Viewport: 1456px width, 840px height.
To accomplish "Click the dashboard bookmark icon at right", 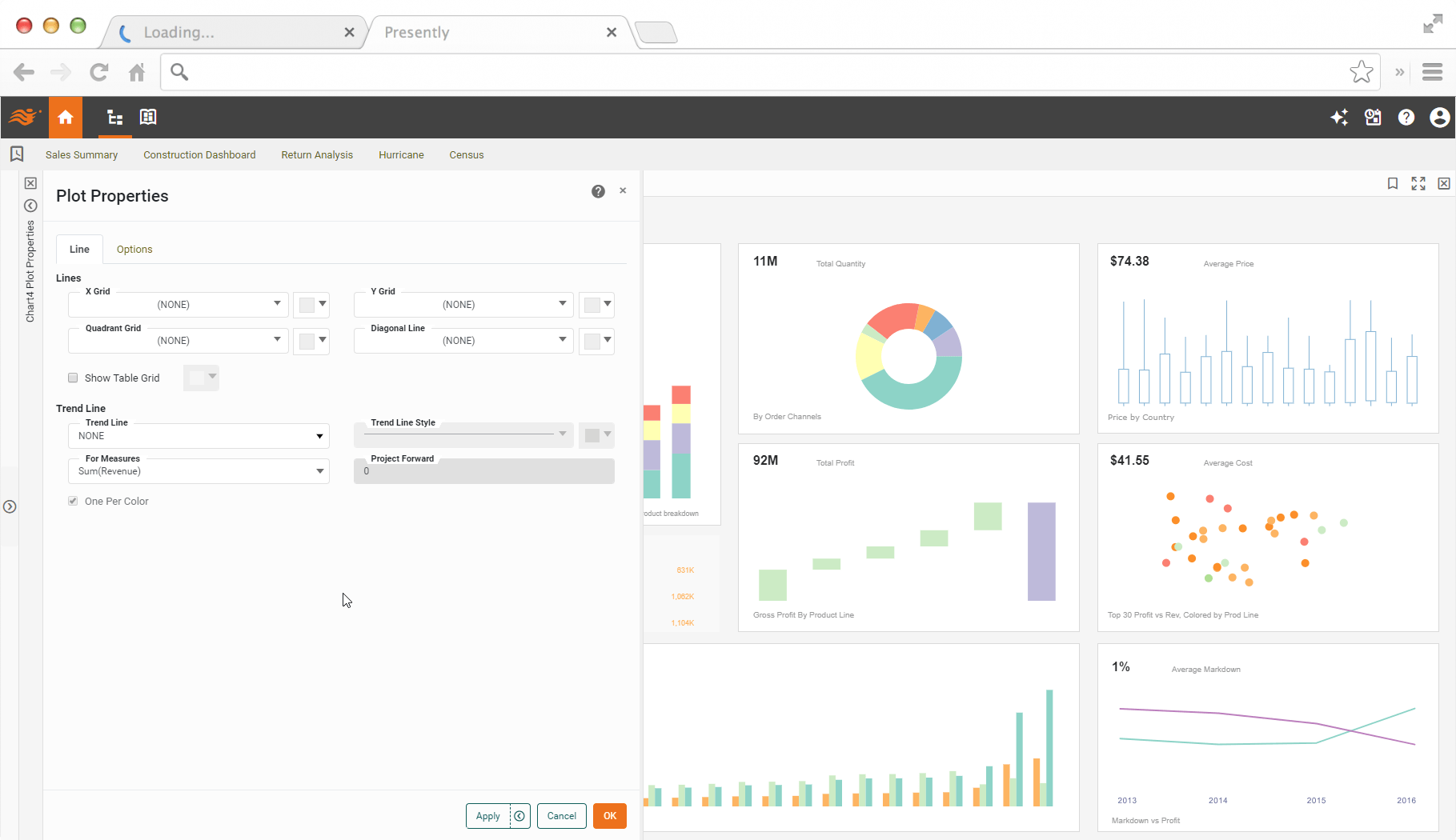I will [x=1393, y=183].
